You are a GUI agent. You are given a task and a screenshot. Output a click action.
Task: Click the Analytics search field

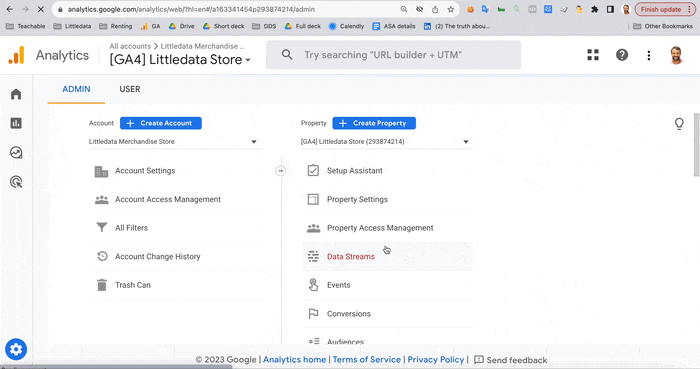[393, 55]
